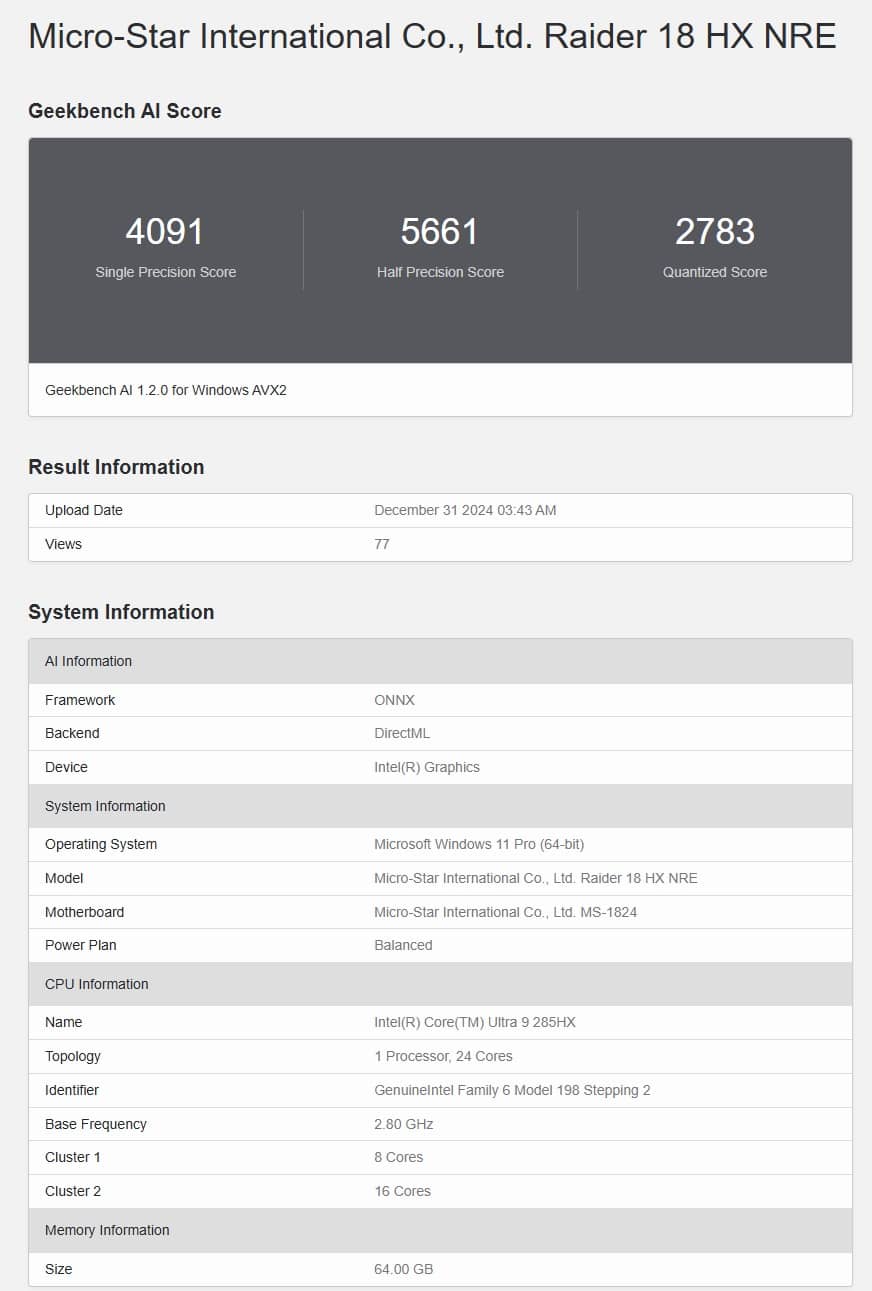The width and height of the screenshot is (872, 1291).
Task: Click the Backend DirectML value
Action: (x=402, y=733)
